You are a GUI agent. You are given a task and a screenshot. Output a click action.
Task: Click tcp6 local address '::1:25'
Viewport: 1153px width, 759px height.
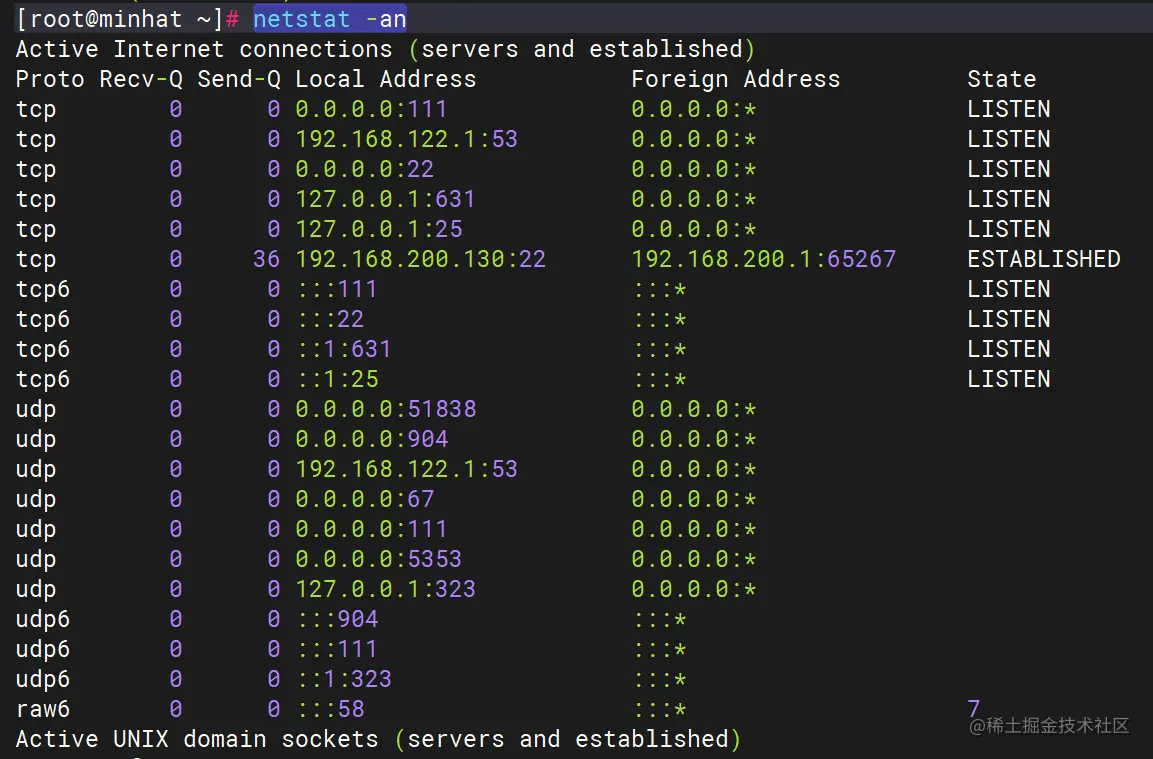(337, 379)
